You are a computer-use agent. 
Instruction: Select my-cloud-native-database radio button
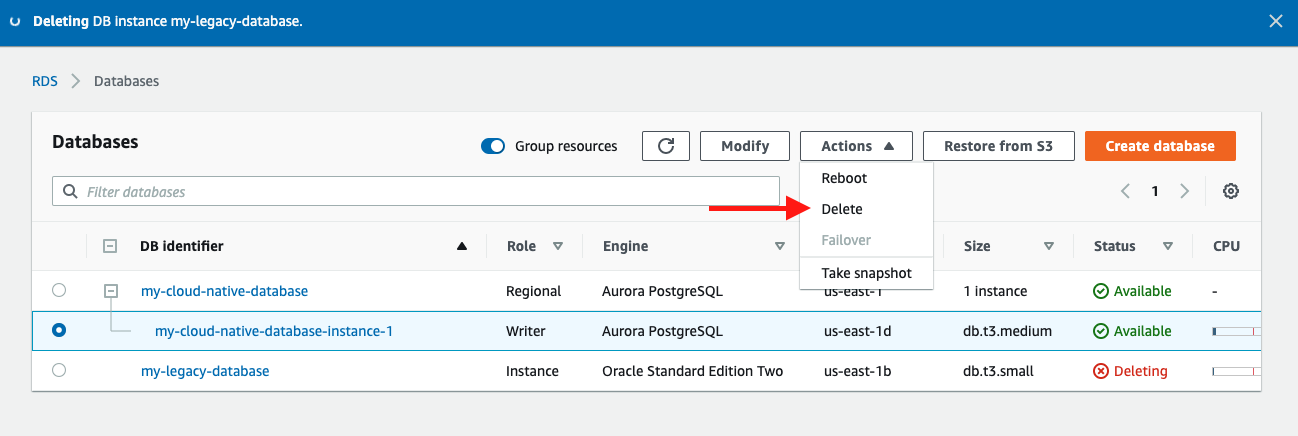pyautogui.click(x=59, y=290)
